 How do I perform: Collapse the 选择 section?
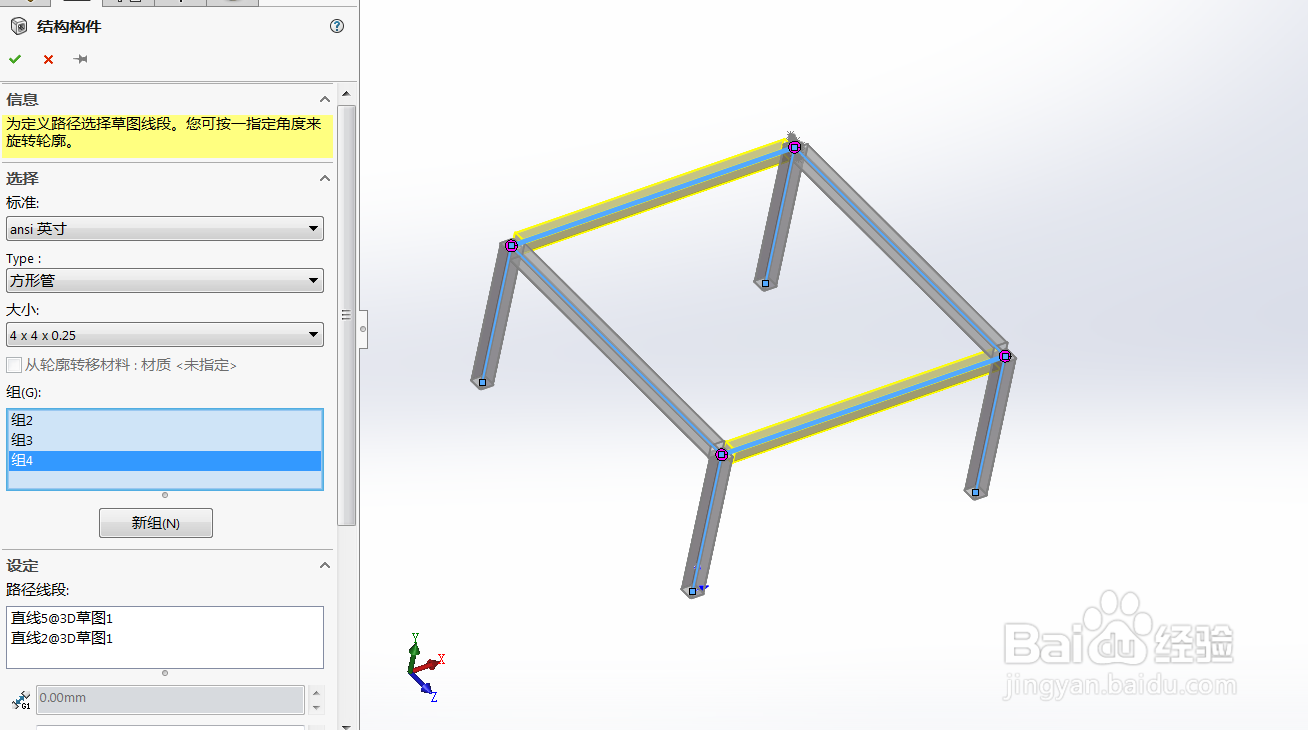[324, 178]
